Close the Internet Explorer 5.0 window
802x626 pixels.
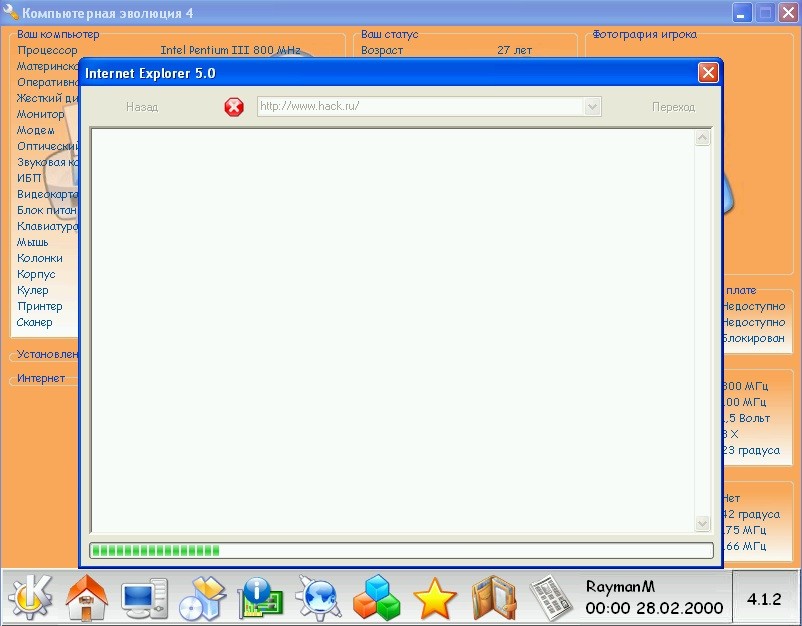708,73
